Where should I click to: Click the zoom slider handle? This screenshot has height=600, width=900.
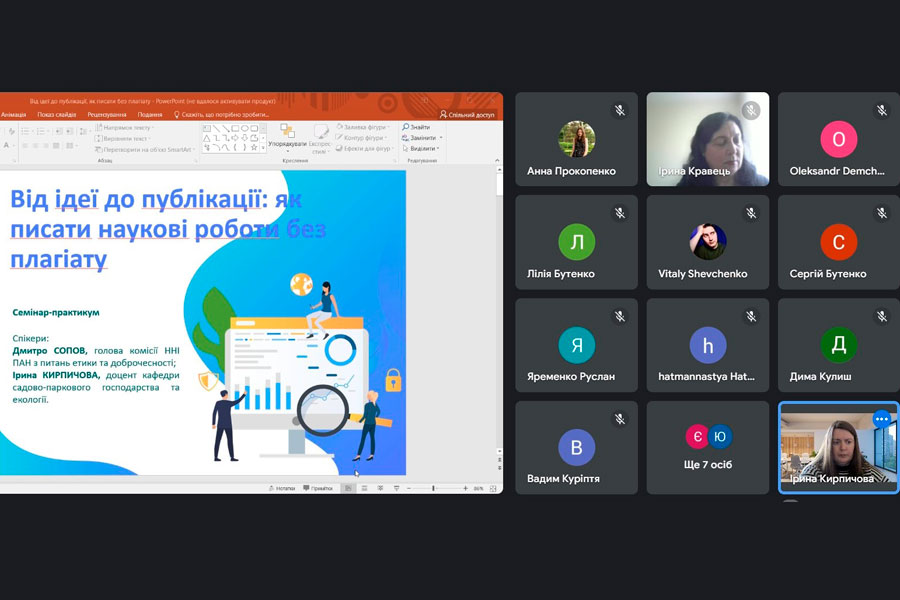433,489
